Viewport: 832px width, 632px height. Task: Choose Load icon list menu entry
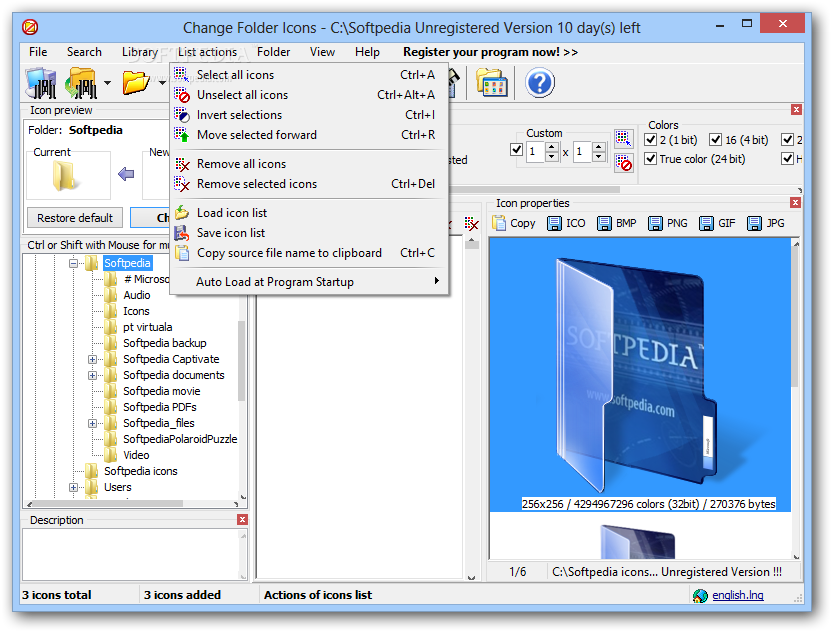point(309,213)
